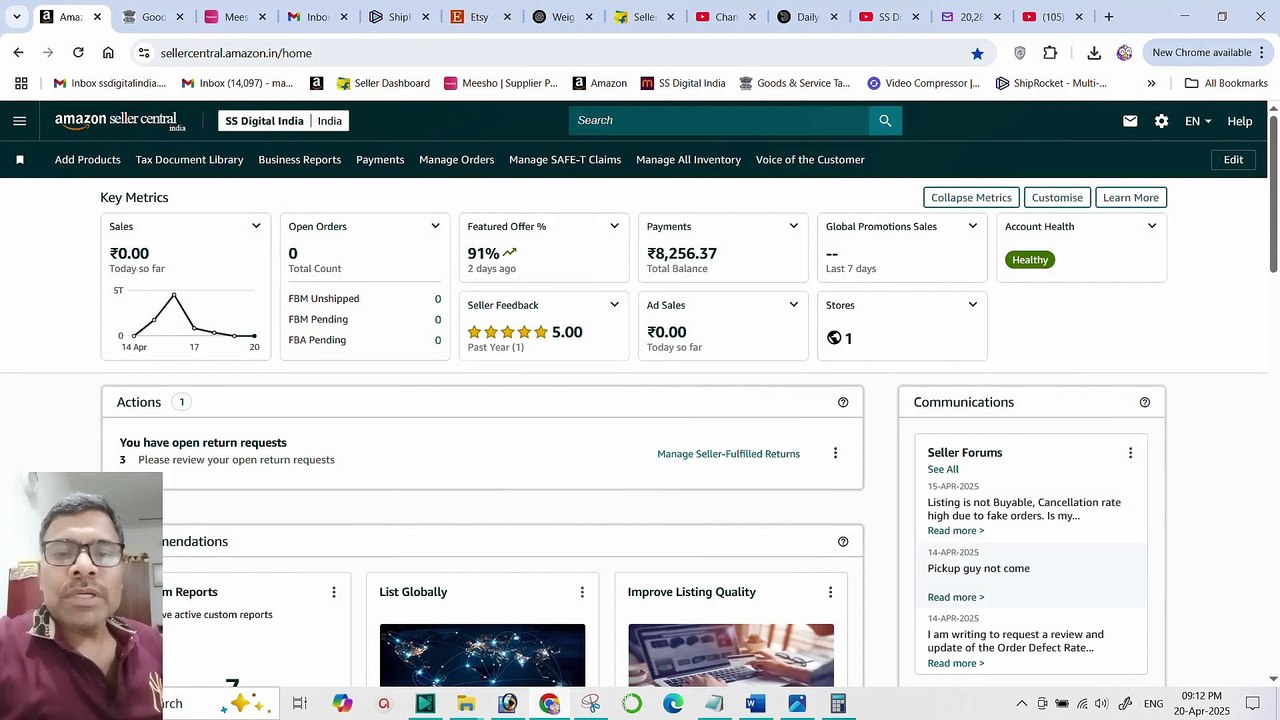Viewport: 1280px width, 720px height.
Task: Reload the page in Chrome
Action: point(78,53)
